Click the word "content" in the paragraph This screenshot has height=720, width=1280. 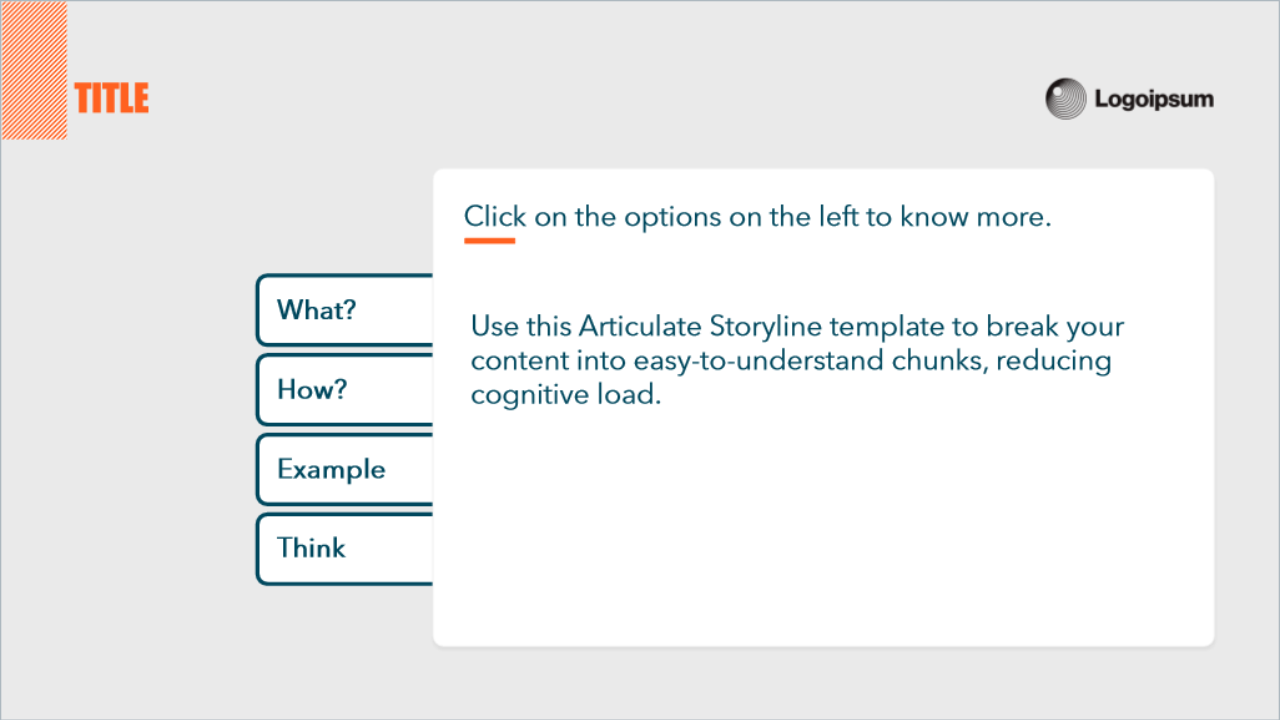[x=520, y=361]
